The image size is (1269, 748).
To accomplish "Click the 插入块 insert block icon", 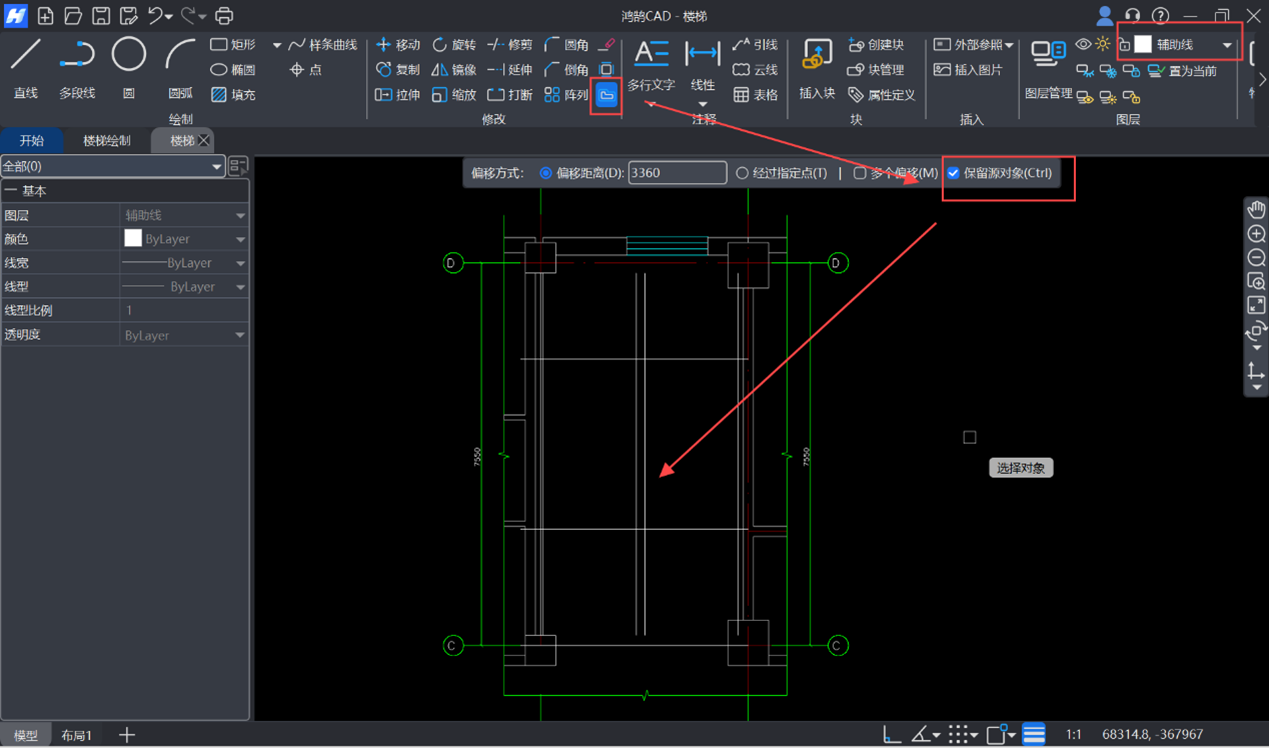I will [817, 67].
